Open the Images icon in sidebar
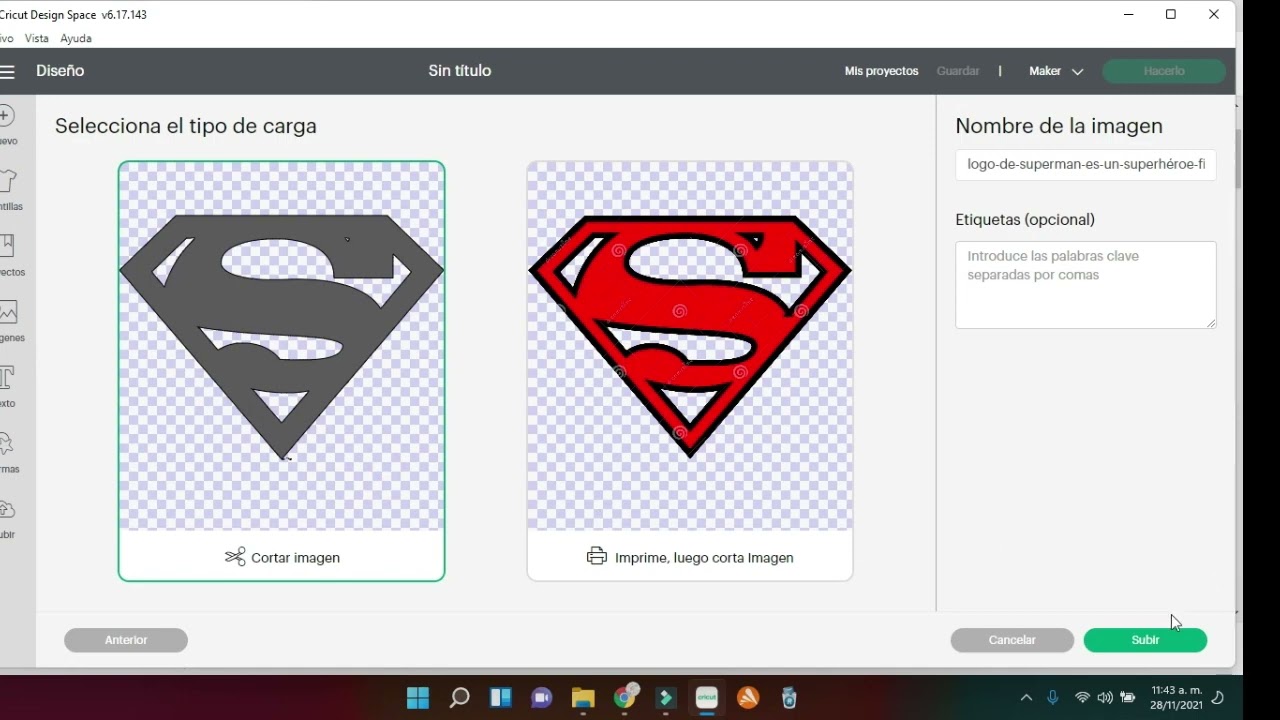The width and height of the screenshot is (1280, 720). tap(8, 312)
